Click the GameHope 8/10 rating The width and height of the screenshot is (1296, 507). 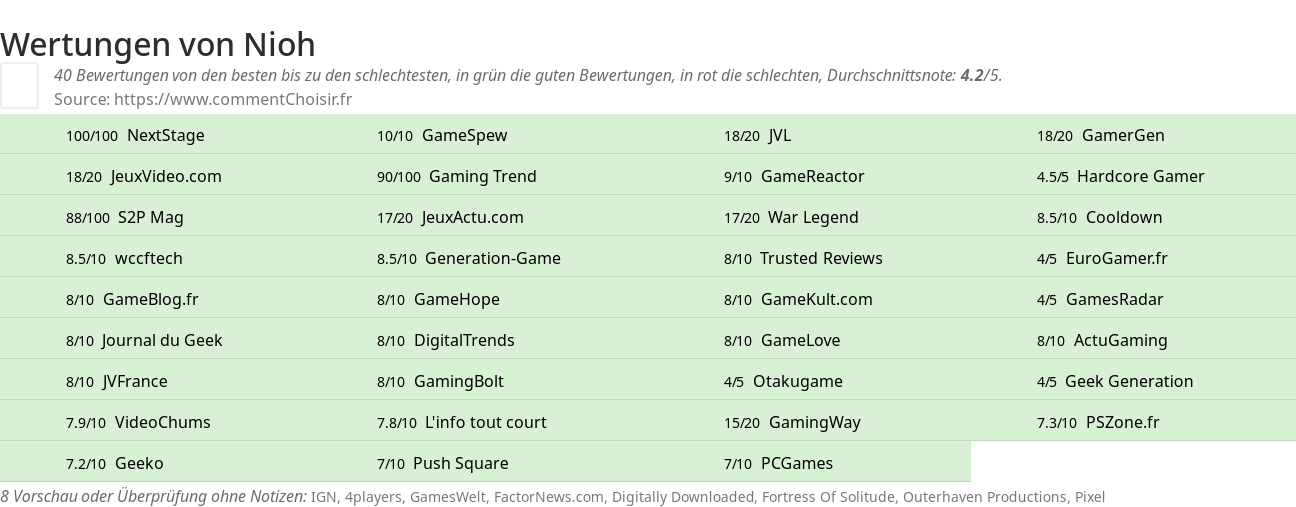(438, 299)
